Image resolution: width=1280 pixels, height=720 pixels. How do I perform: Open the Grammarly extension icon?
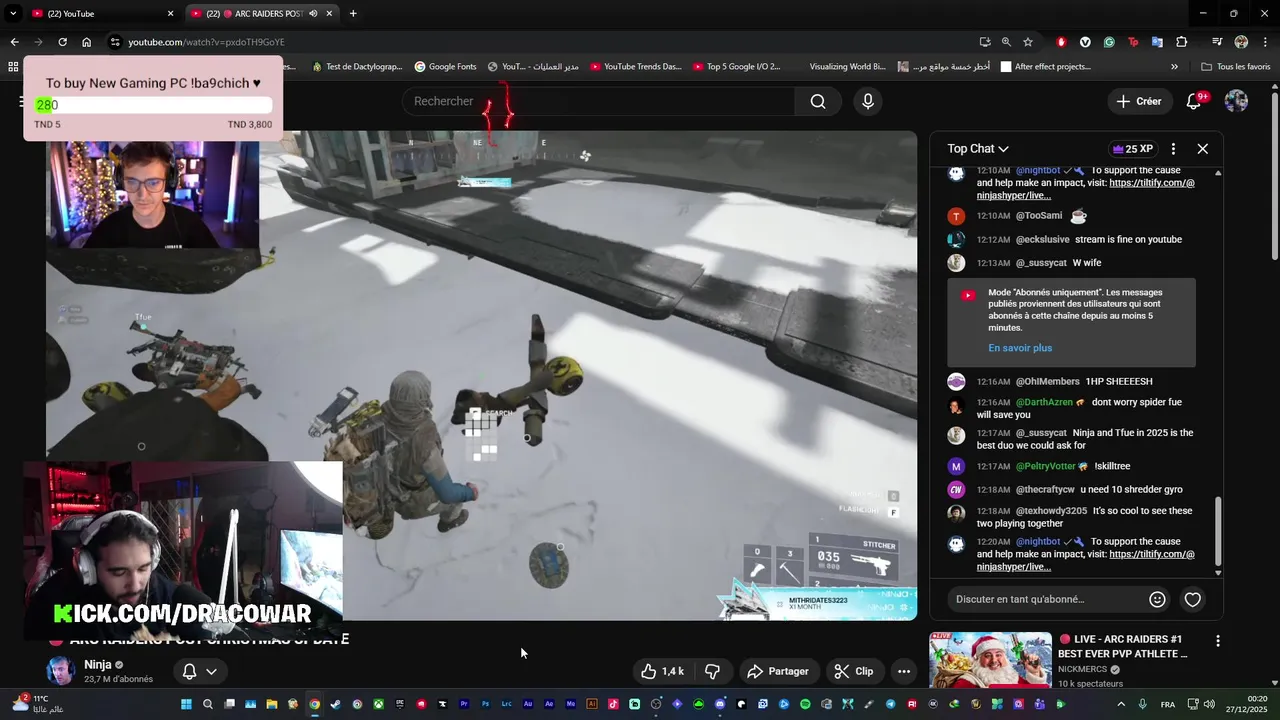coord(1109,42)
